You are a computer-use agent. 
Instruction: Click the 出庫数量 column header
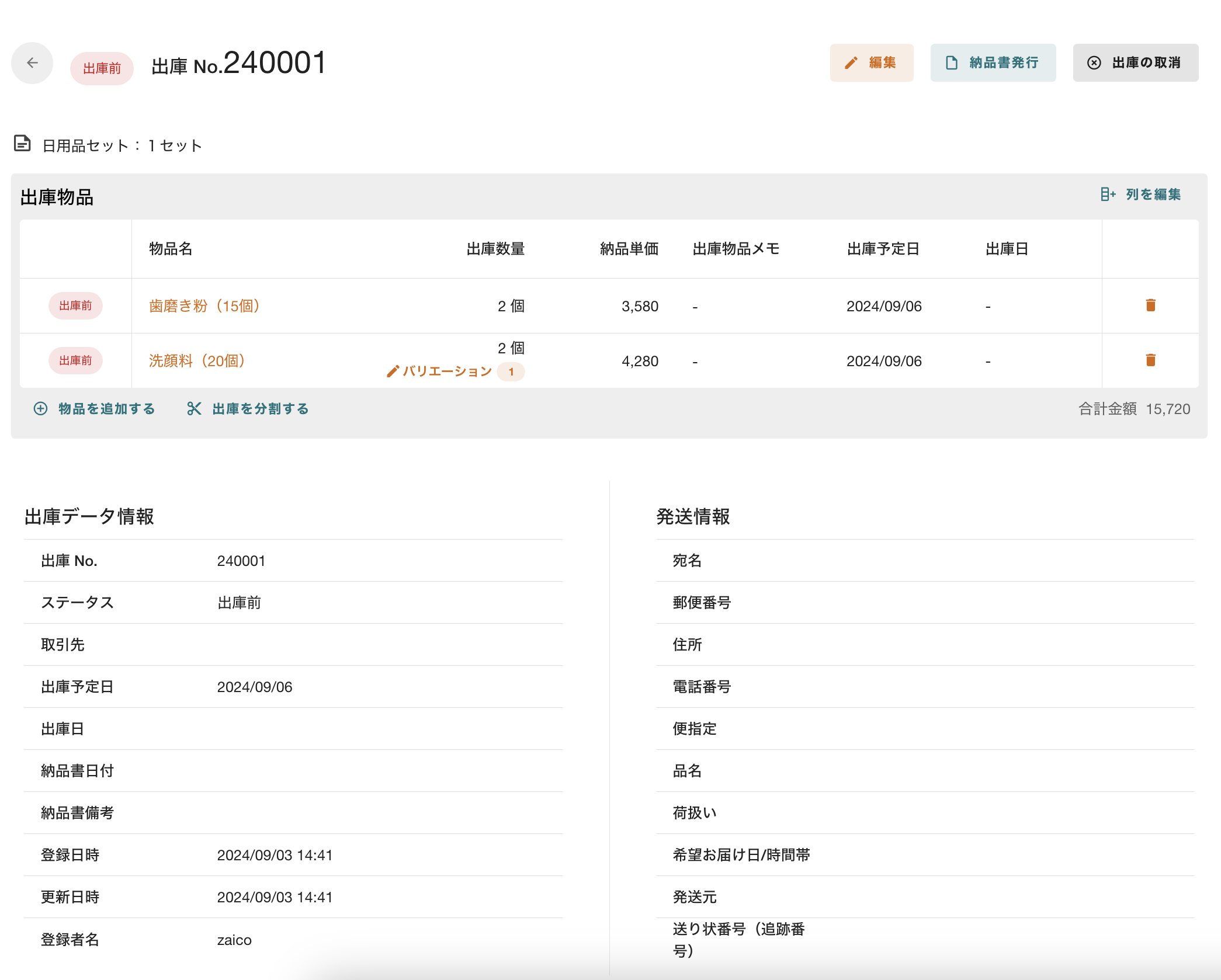tap(495, 249)
